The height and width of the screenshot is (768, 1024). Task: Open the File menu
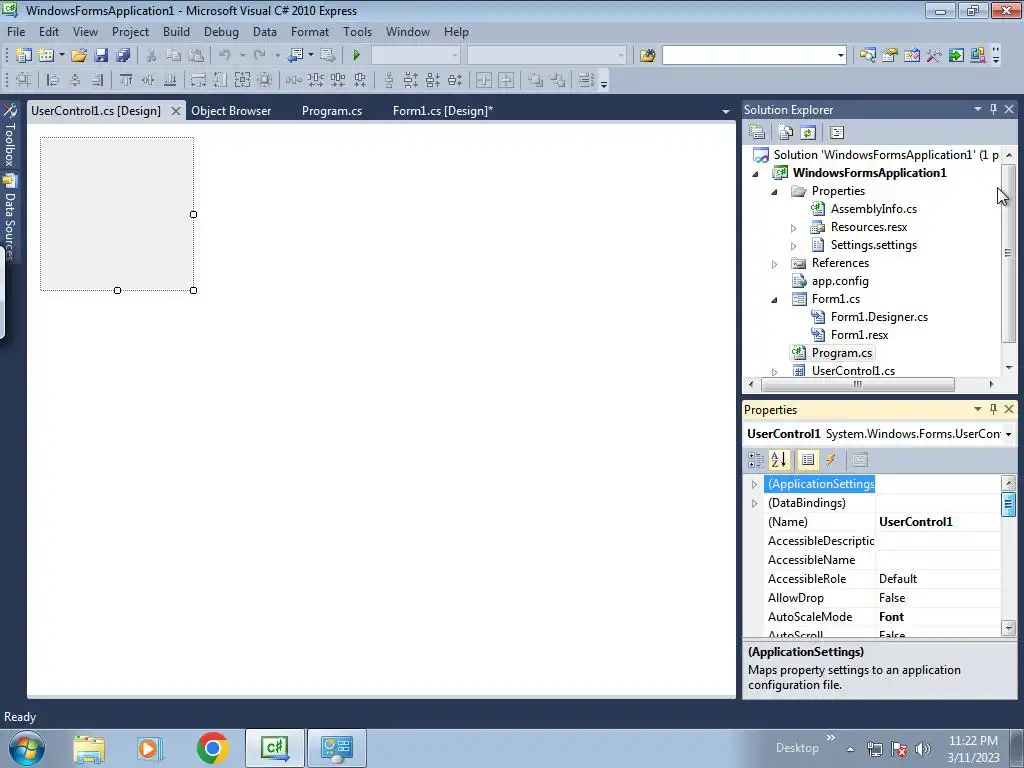pos(16,31)
